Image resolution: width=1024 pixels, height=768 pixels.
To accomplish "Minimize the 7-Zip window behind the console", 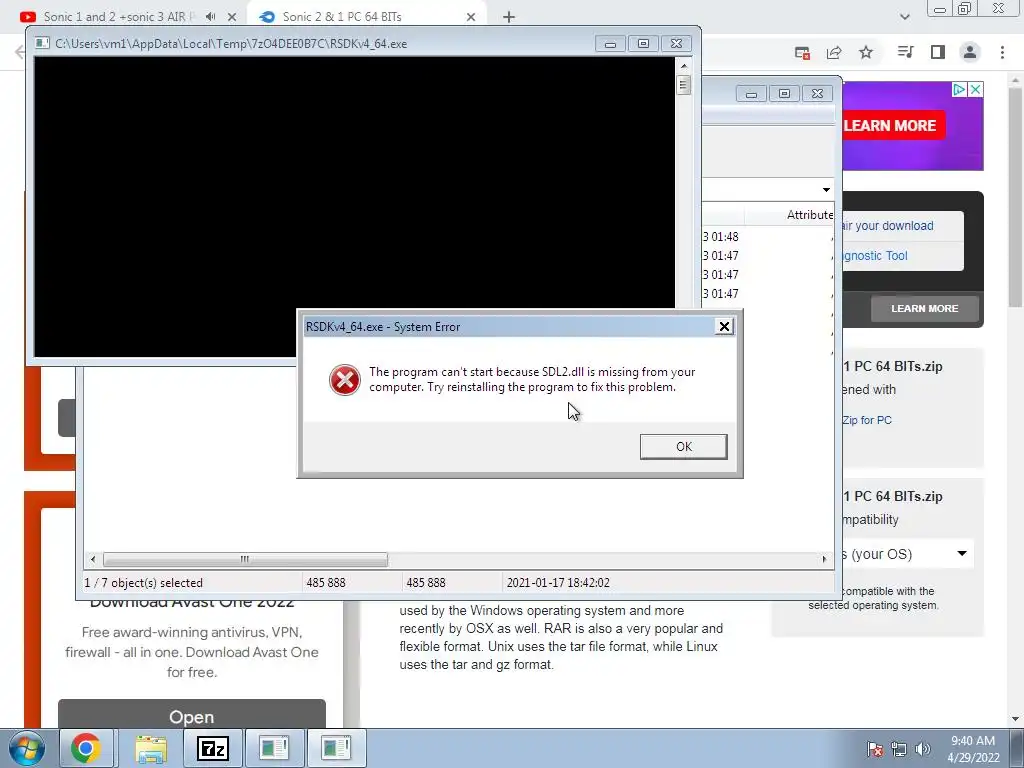I will point(751,94).
